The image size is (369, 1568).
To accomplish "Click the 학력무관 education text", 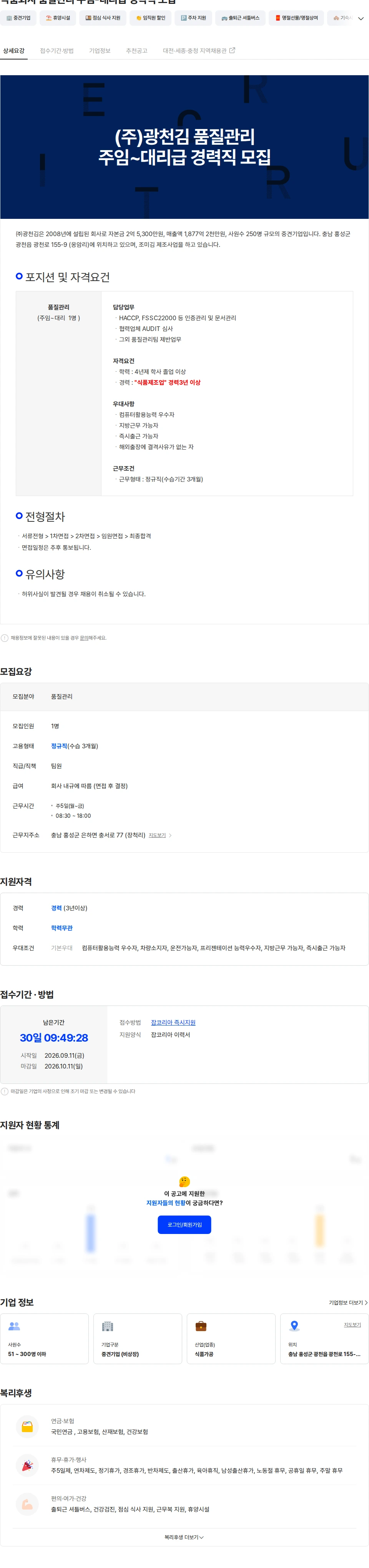I will [61, 928].
